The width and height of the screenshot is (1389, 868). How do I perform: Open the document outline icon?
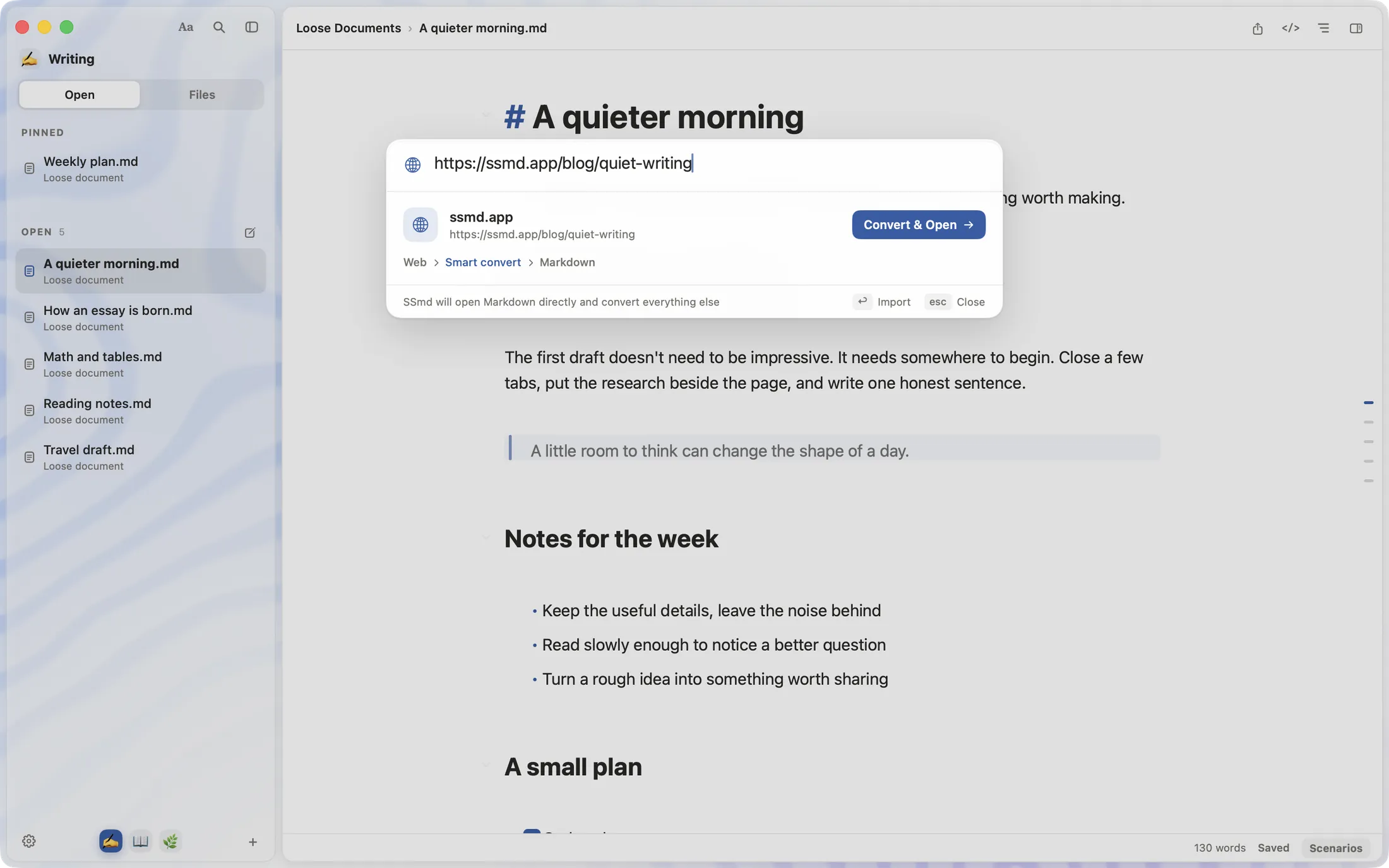pos(1323,28)
